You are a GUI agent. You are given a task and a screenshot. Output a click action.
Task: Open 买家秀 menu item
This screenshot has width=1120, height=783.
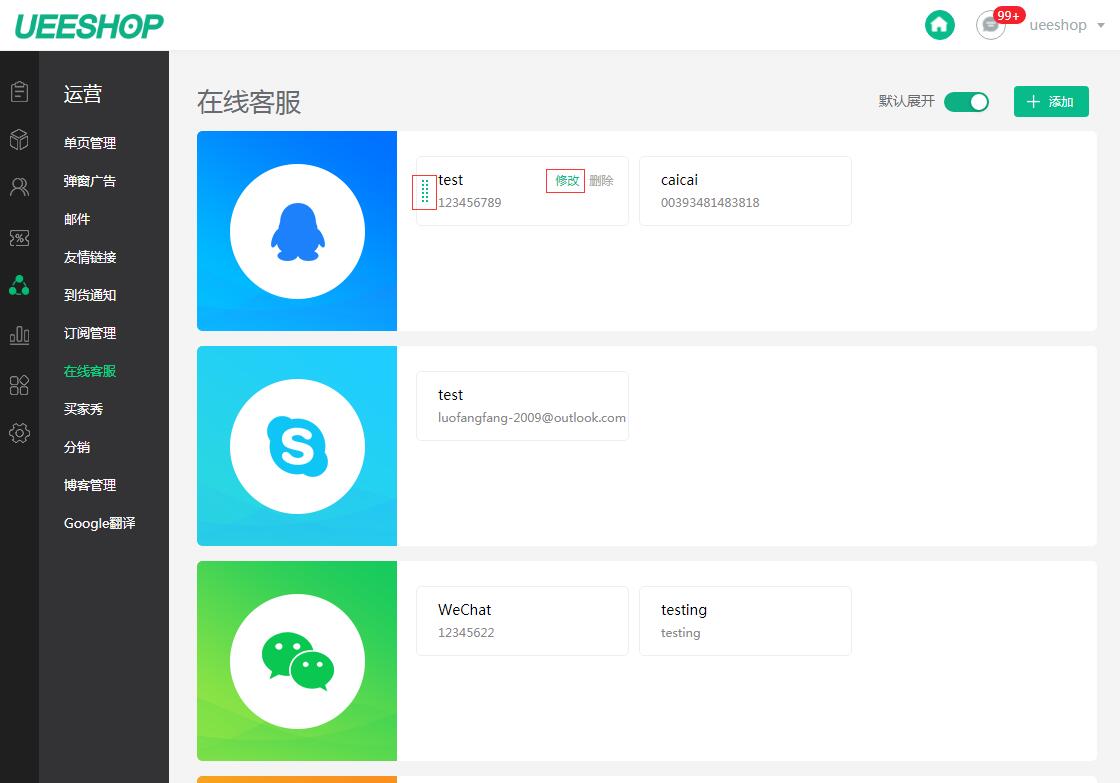[84, 409]
